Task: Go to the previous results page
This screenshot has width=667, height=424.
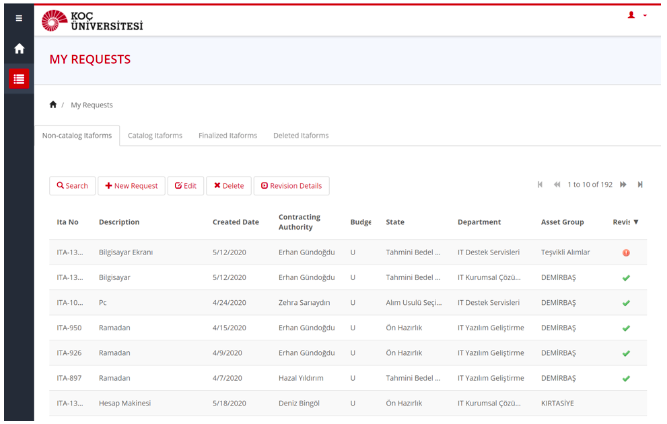Action: [x=557, y=184]
